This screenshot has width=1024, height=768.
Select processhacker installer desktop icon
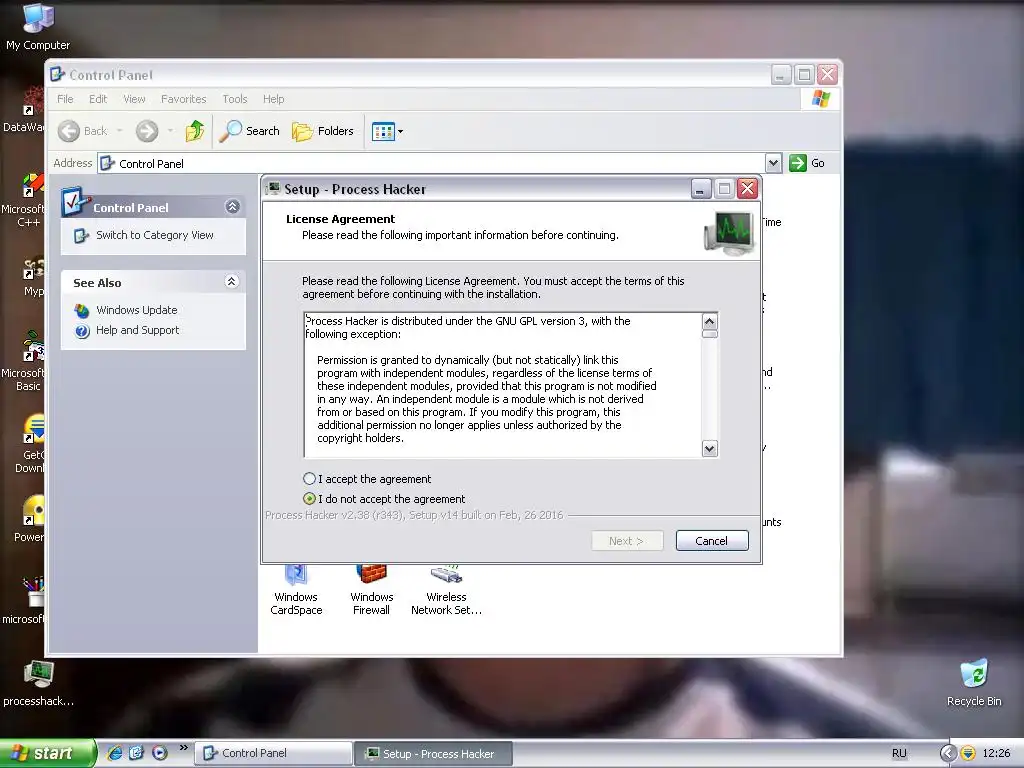pos(39,683)
